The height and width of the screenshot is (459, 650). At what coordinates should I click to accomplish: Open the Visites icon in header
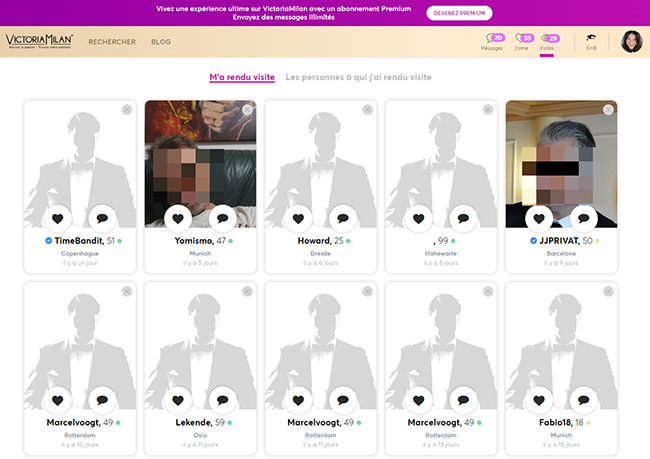(547, 40)
